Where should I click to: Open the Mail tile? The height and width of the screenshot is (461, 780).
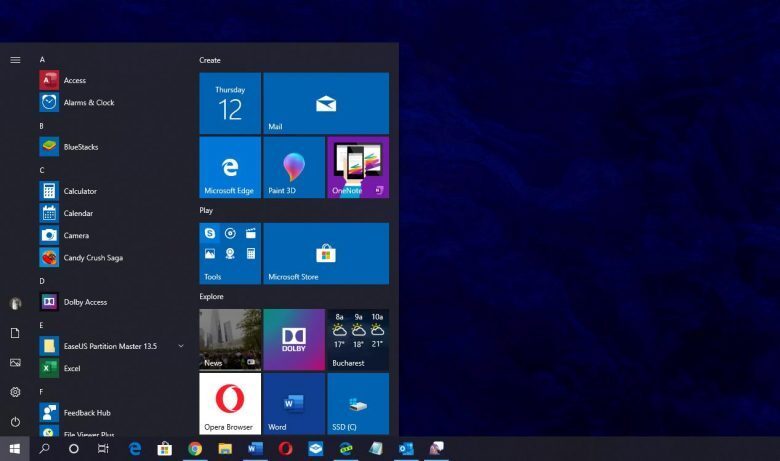(325, 103)
